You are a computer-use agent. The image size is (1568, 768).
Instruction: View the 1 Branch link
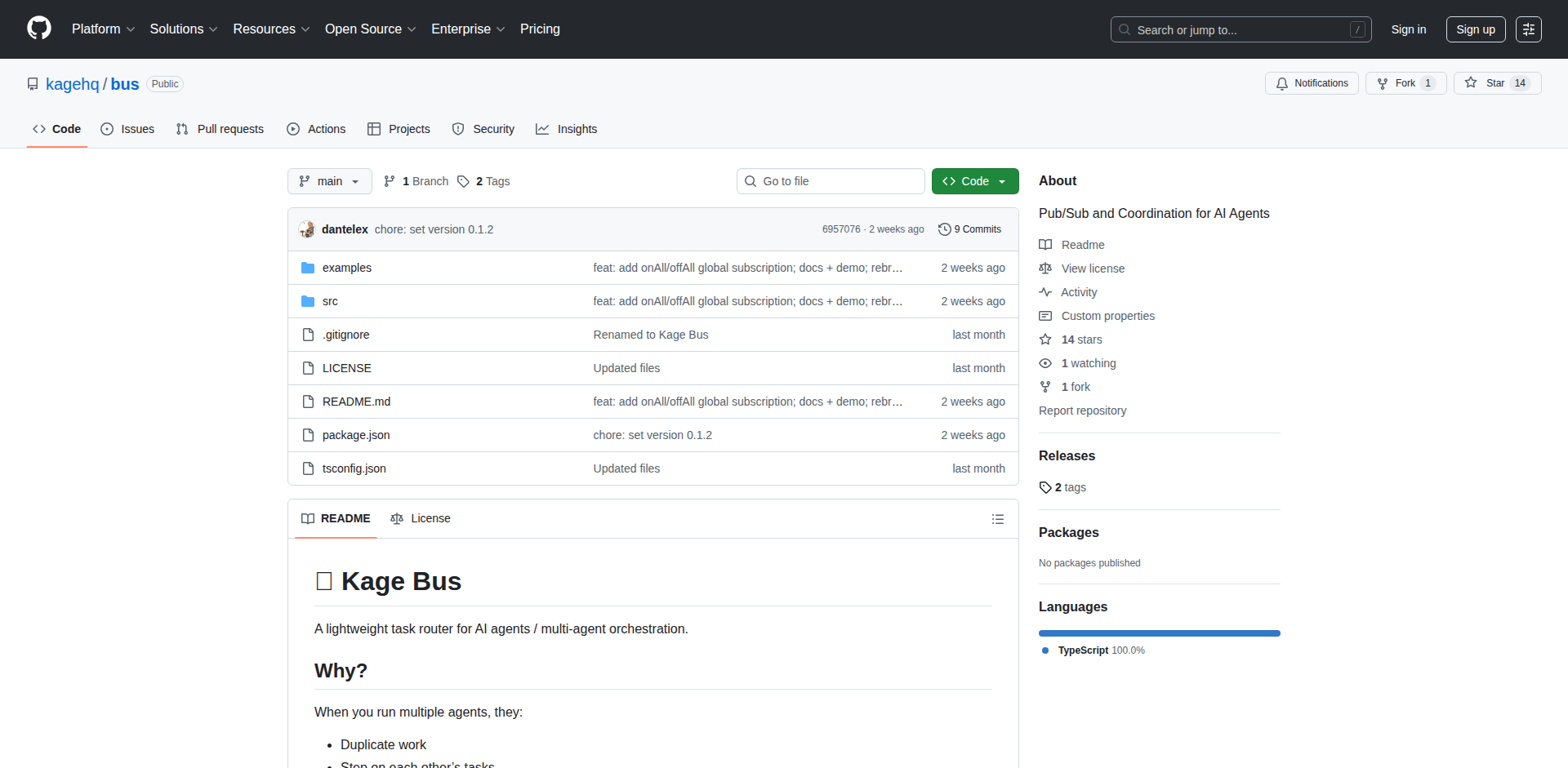click(416, 181)
